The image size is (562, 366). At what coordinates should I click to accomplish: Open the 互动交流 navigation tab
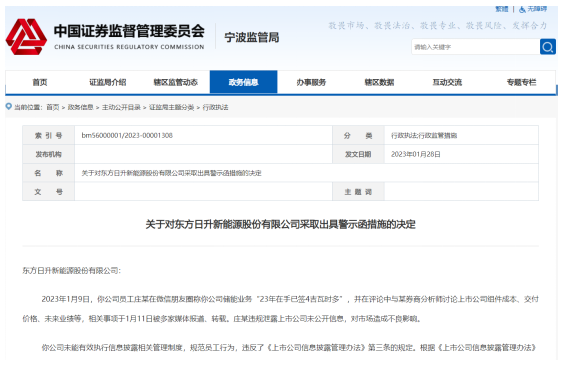tap(447, 82)
